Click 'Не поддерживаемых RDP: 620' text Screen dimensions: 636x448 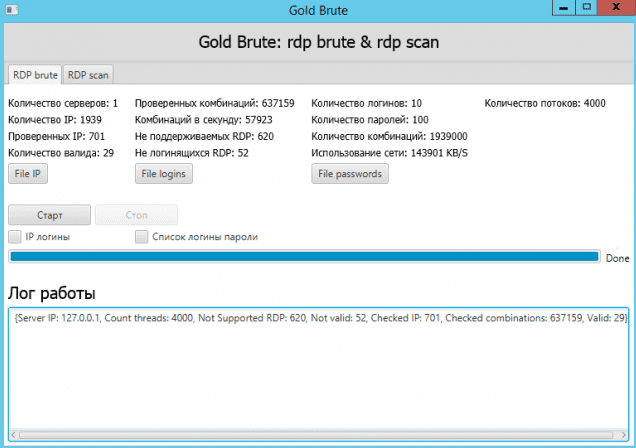tap(204, 137)
